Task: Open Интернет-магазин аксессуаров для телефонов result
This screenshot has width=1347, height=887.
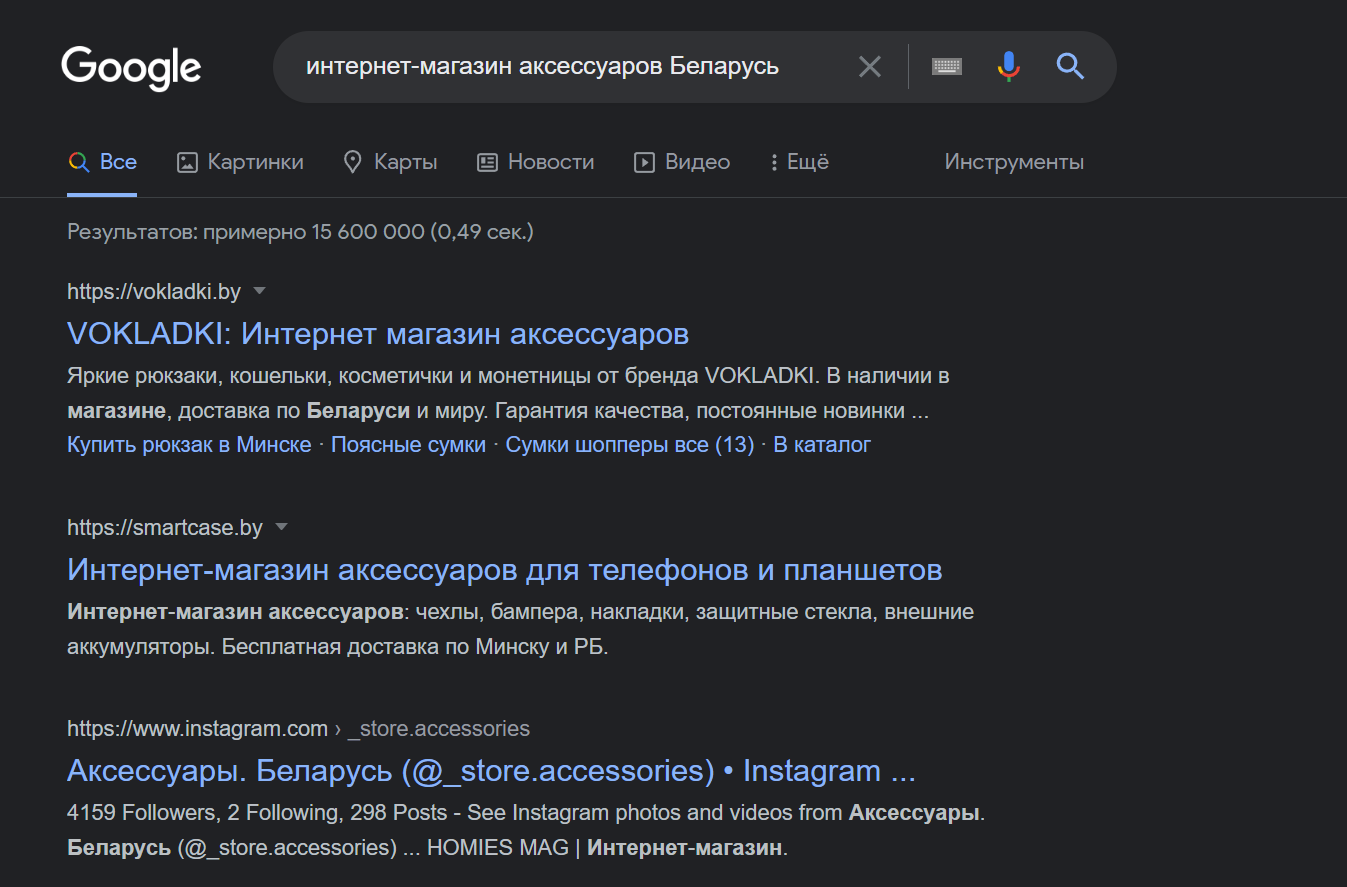Action: [505, 570]
